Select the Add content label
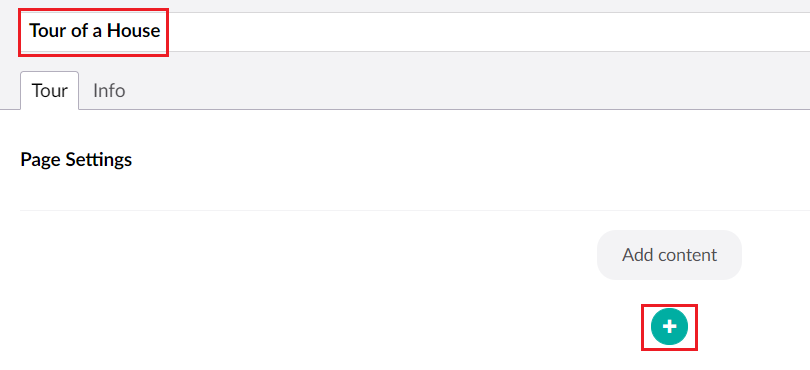This screenshot has width=810, height=370. click(669, 255)
